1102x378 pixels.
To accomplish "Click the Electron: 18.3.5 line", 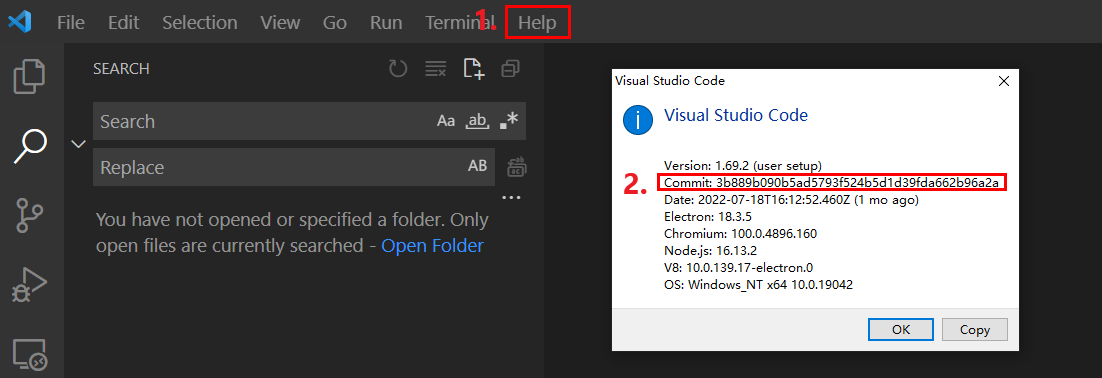I will click(707, 216).
